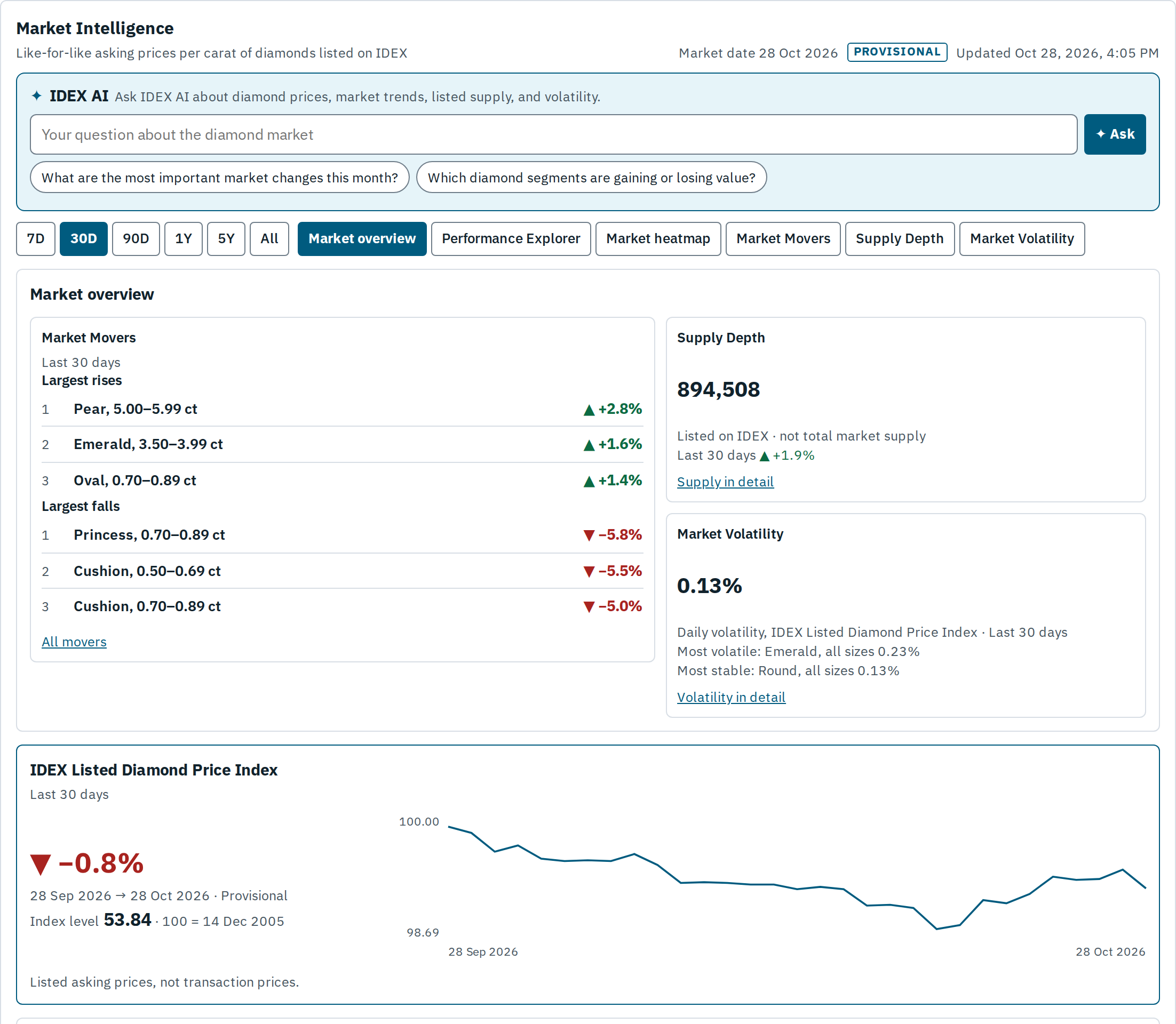Switch time range to 90D
1176x1024 pixels.
(x=136, y=239)
